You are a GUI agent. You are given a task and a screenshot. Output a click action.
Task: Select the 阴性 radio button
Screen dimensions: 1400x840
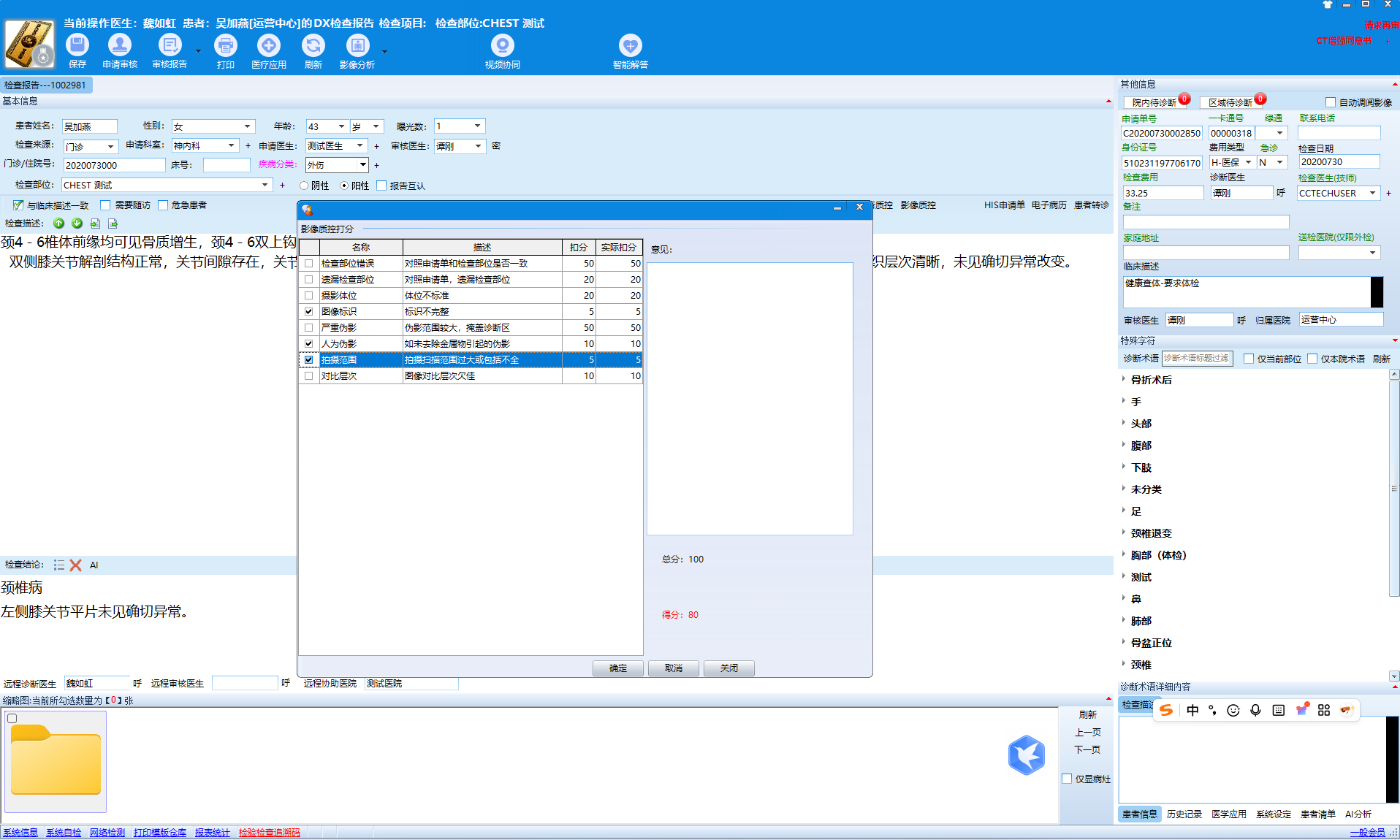coord(304,186)
